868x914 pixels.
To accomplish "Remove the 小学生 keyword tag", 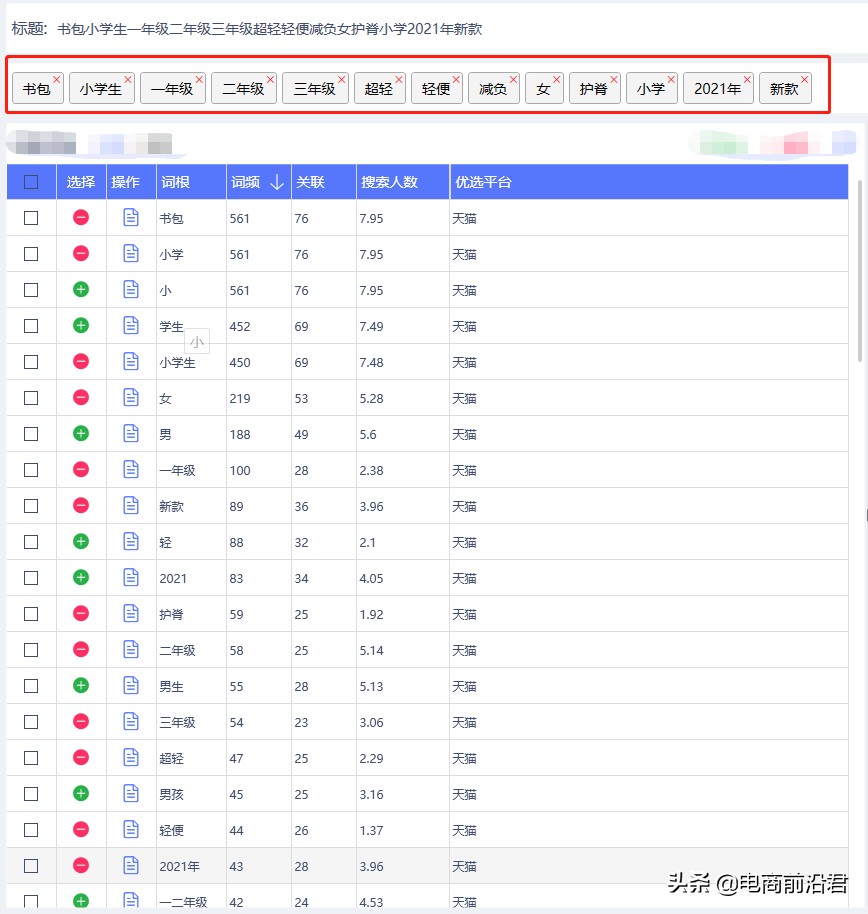I will pos(128,79).
